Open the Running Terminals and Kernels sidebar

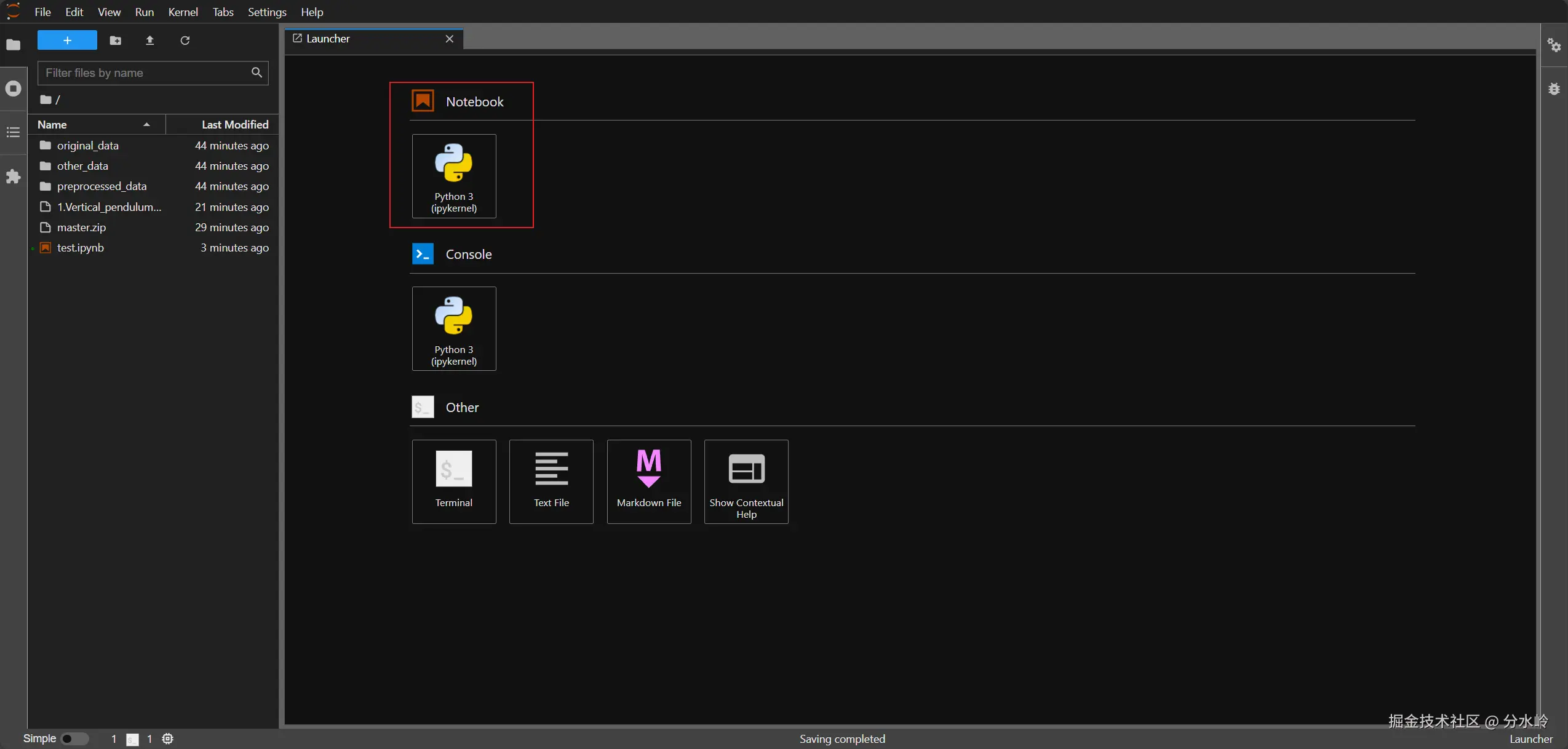point(13,89)
